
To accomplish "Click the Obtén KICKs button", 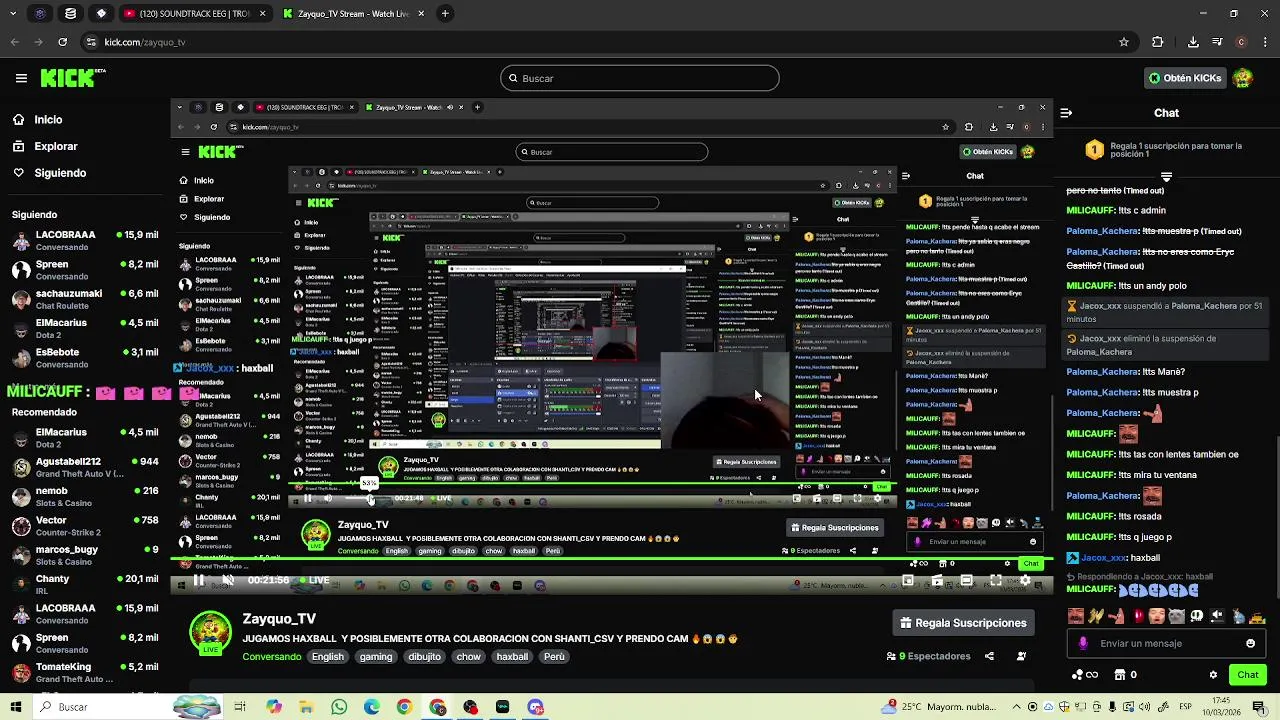I will pyautogui.click(x=1185, y=78).
